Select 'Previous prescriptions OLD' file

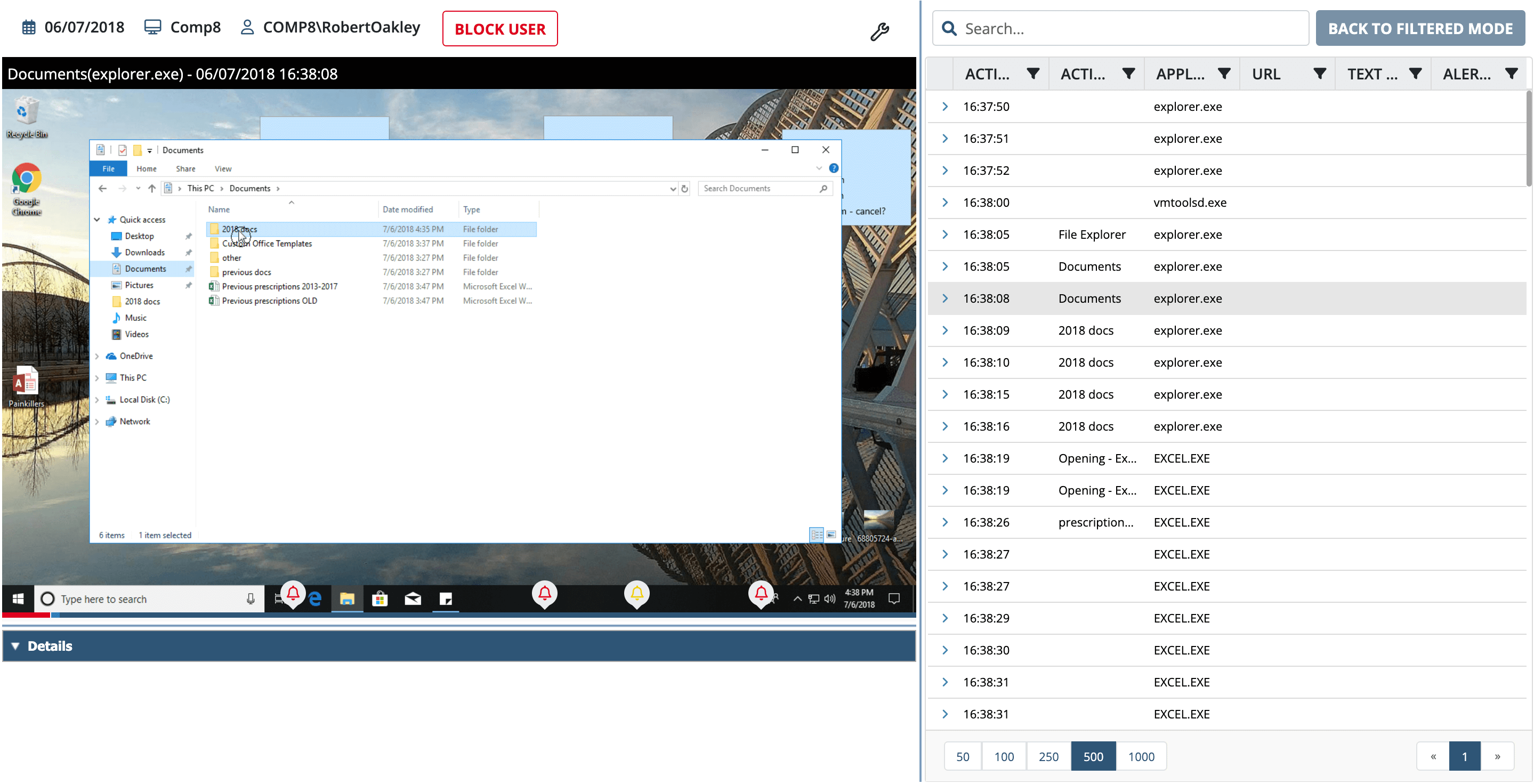[x=269, y=301]
